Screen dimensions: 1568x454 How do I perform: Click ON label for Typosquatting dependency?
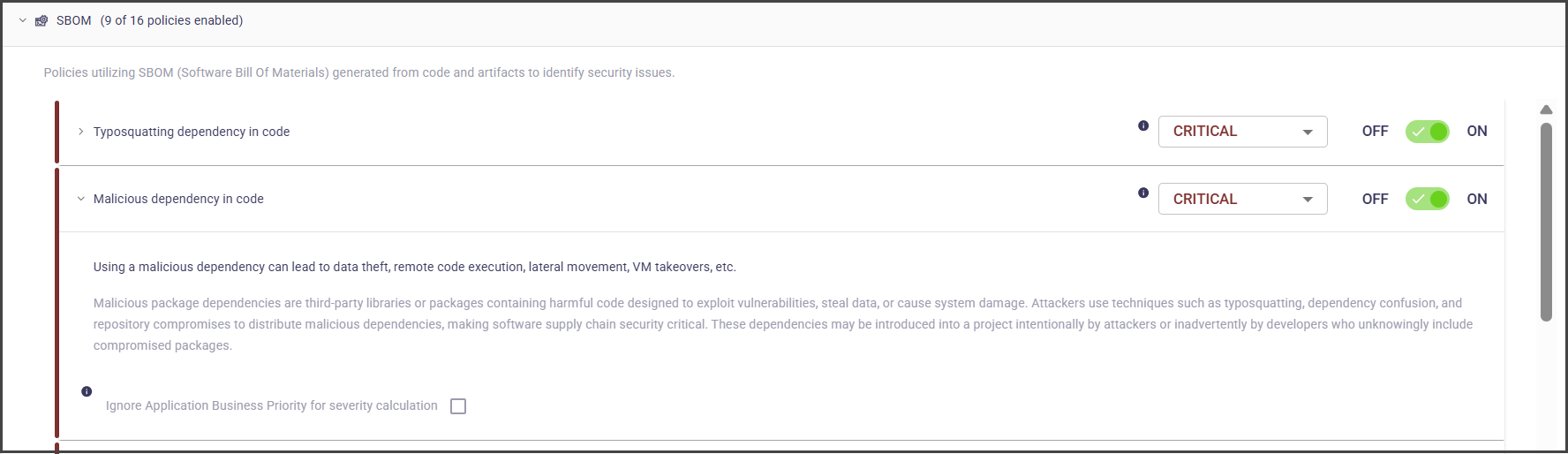(x=1476, y=132)
